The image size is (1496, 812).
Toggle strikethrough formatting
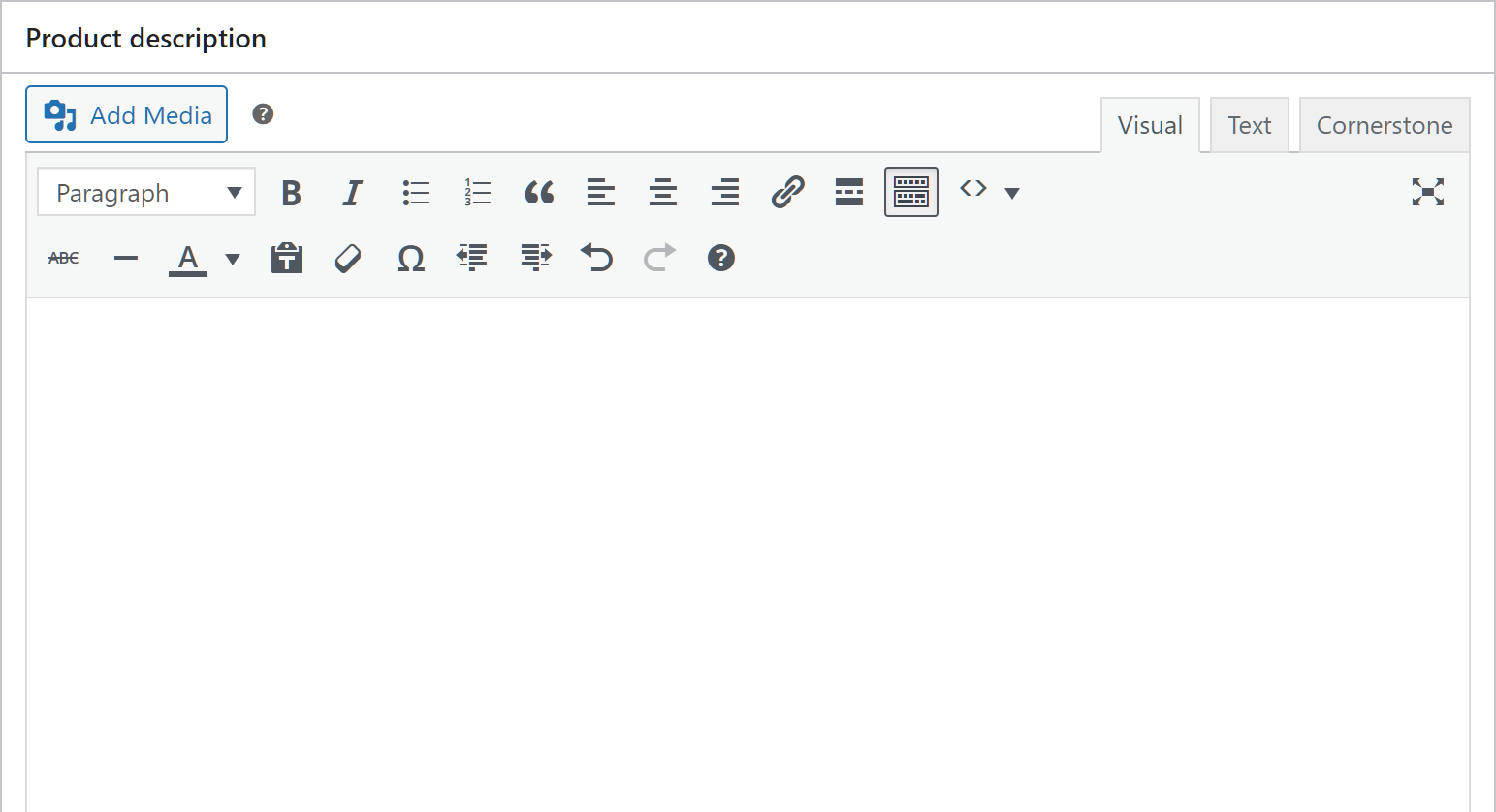(64, 258)
